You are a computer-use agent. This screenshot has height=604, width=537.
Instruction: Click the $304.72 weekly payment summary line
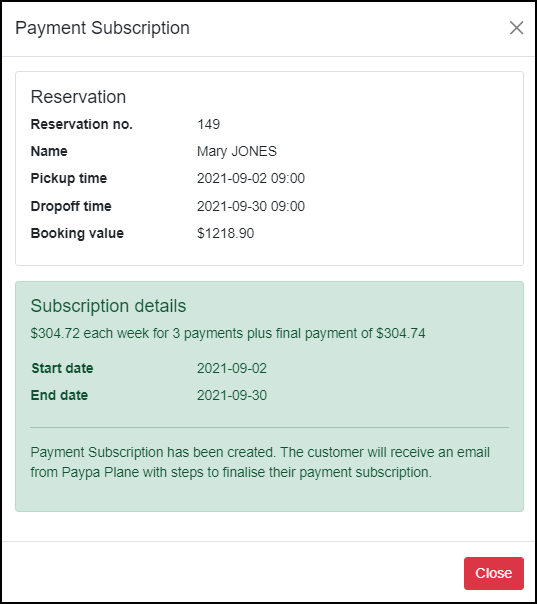click(228, 333)
